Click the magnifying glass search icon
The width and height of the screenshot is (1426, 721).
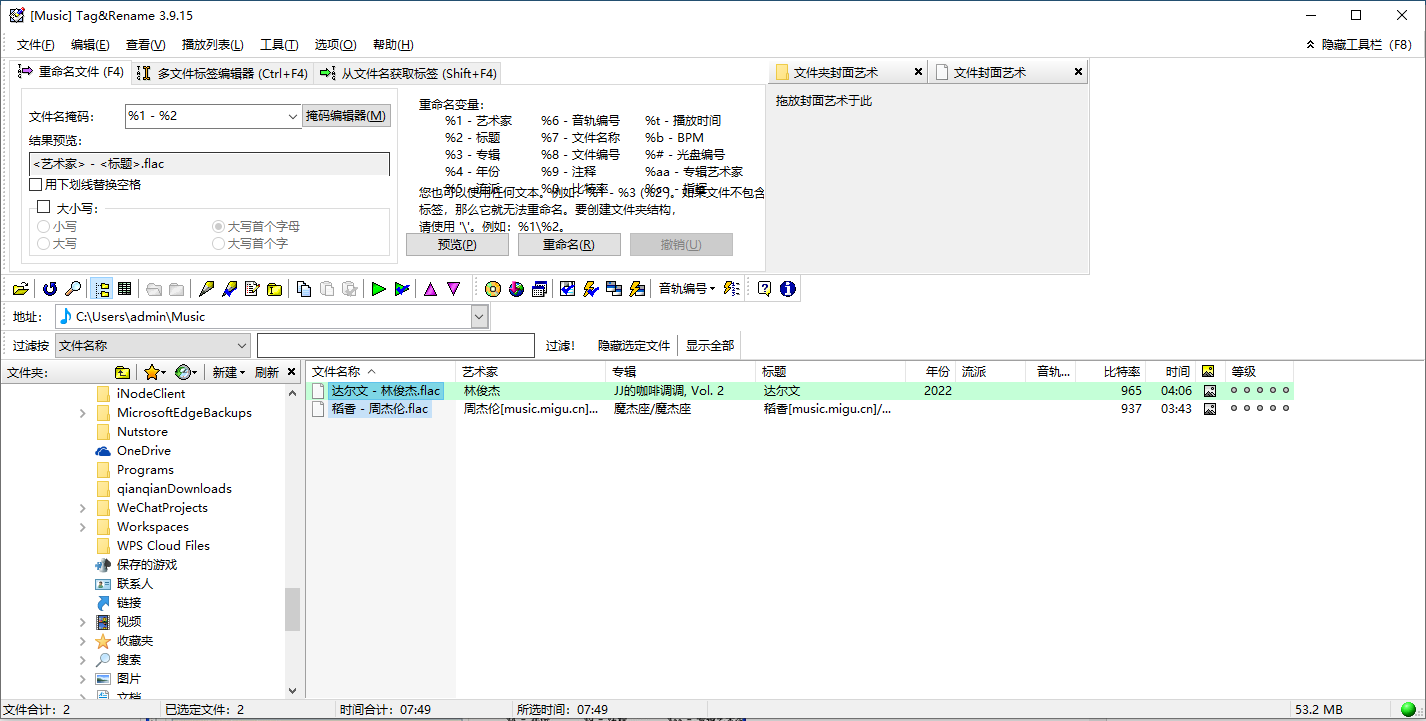coord(73,289)
